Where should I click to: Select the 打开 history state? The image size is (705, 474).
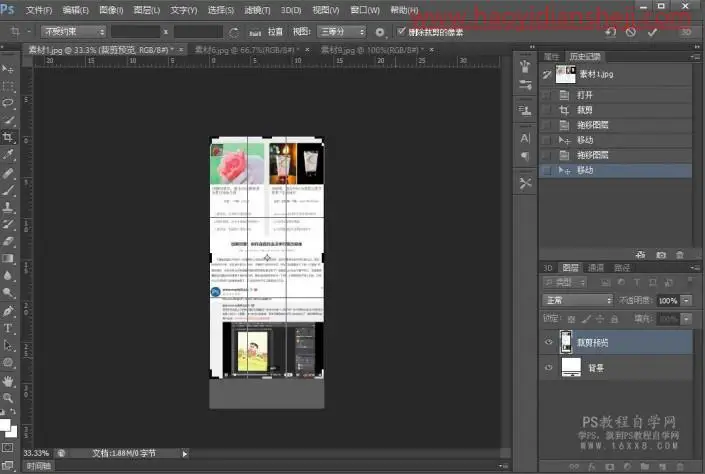[615, 95]
